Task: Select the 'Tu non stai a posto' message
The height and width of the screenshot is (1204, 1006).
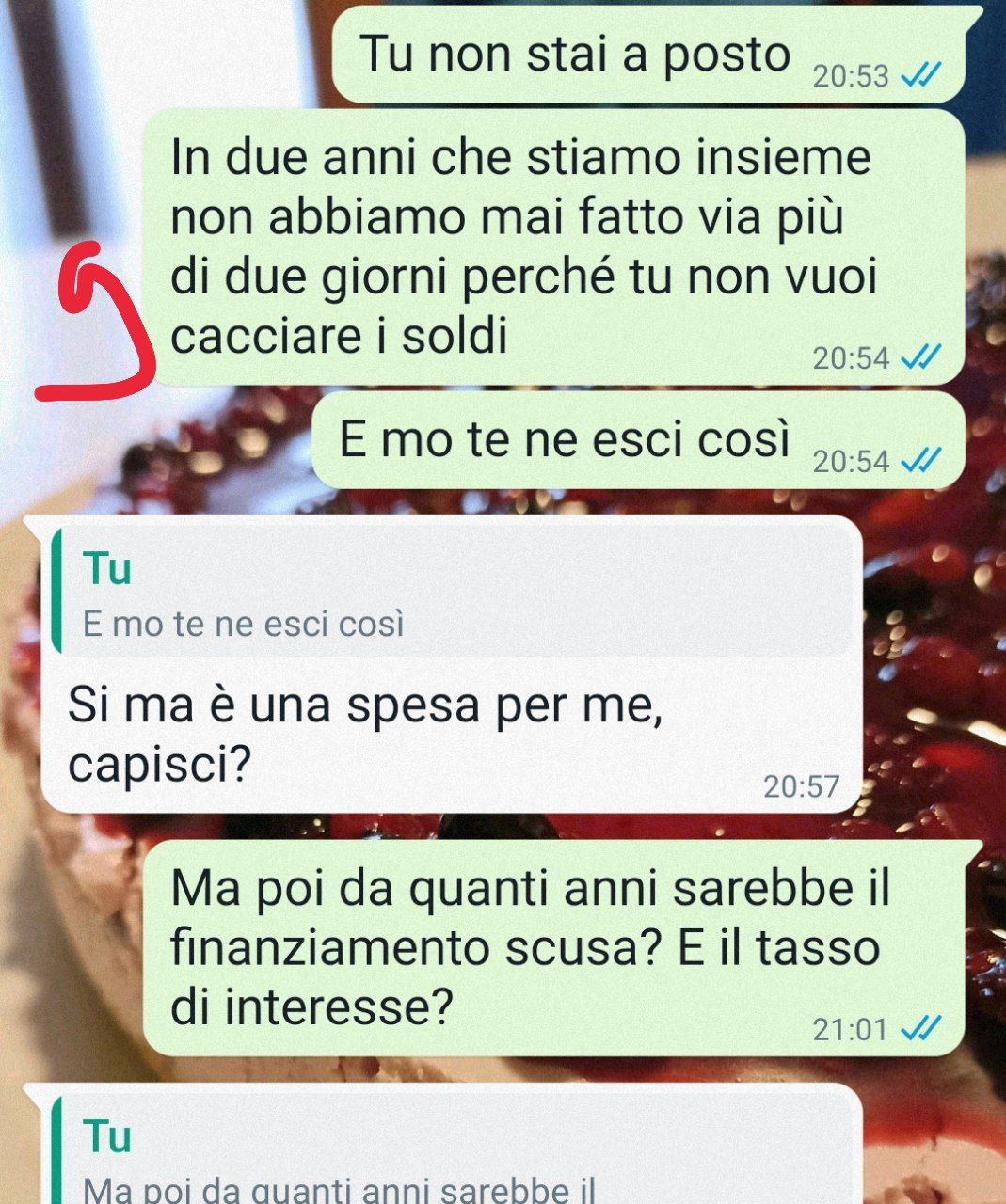Action: coord(648,55)
